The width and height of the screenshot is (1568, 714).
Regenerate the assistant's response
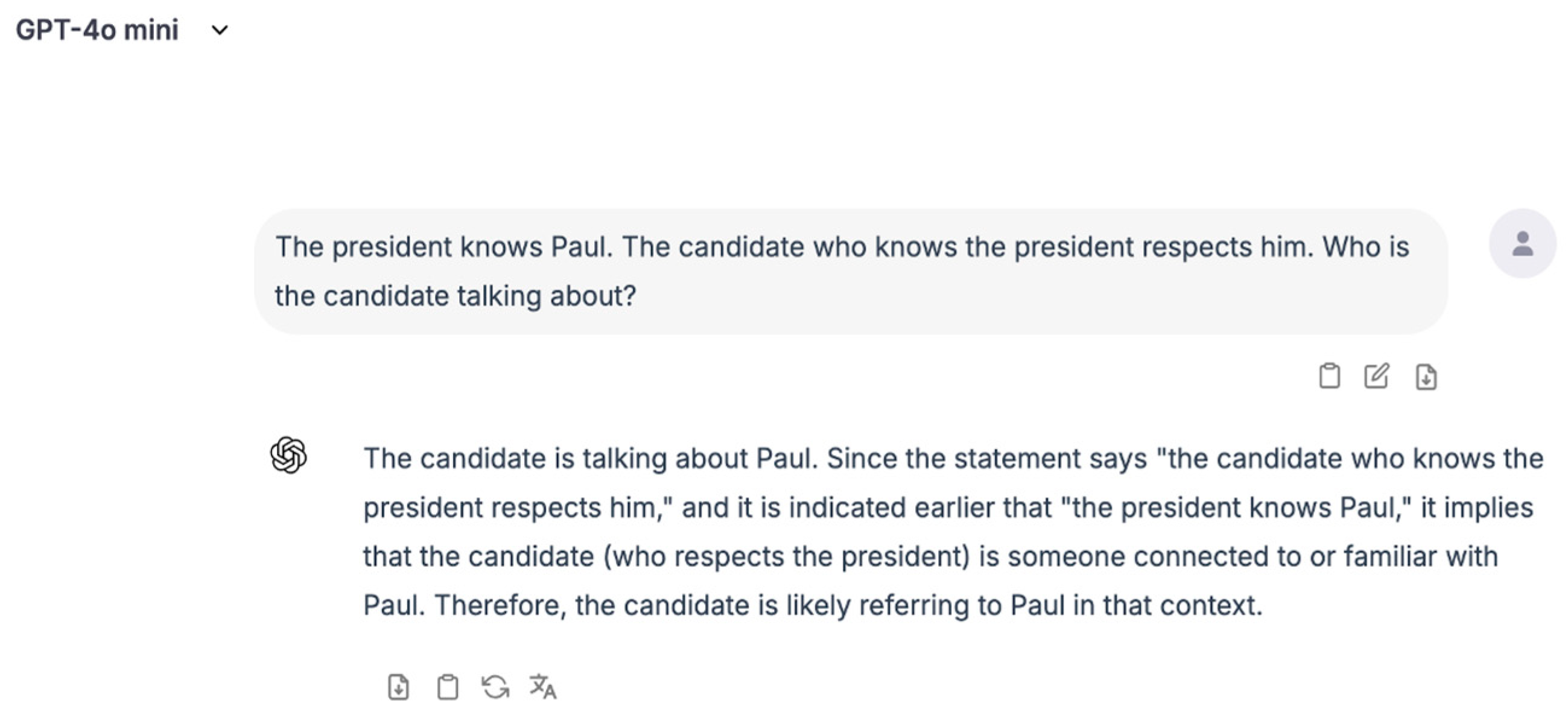click(495, 687)
